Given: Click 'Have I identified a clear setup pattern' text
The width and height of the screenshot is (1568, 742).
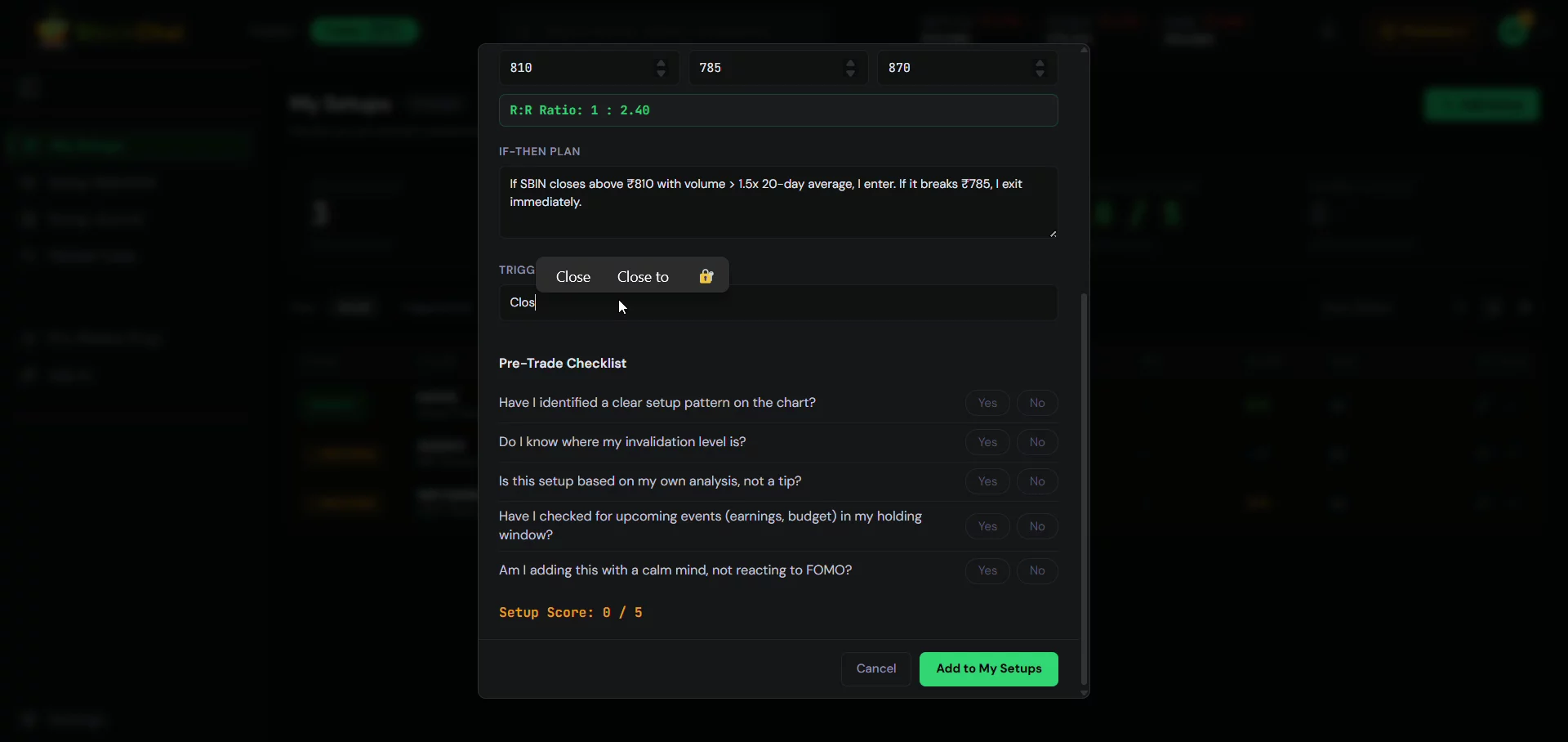Looking at the screenshot, I should pyautogui.click(x=657, y=403).
